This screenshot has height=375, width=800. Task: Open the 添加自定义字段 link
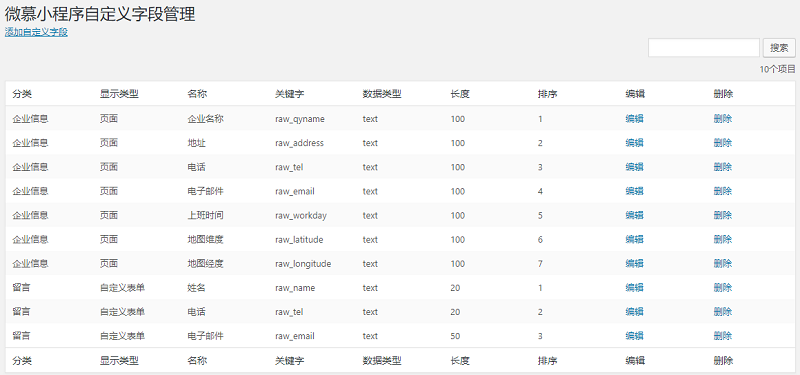tap(36, 32)
